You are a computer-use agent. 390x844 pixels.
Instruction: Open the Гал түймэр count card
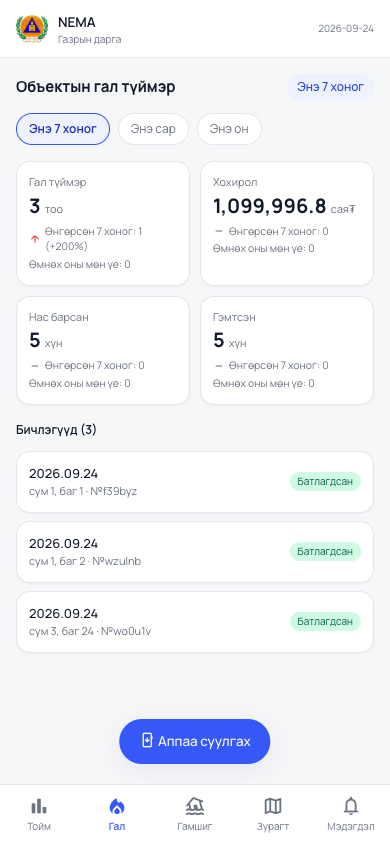(x=103, y=223)
